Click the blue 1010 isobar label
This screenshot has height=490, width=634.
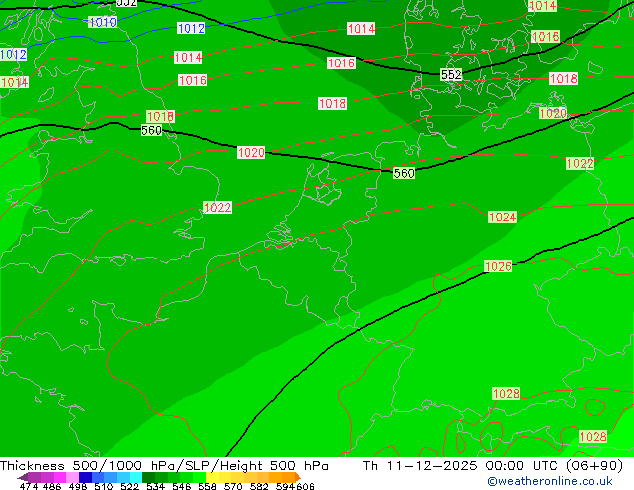(x=103, y=22)
